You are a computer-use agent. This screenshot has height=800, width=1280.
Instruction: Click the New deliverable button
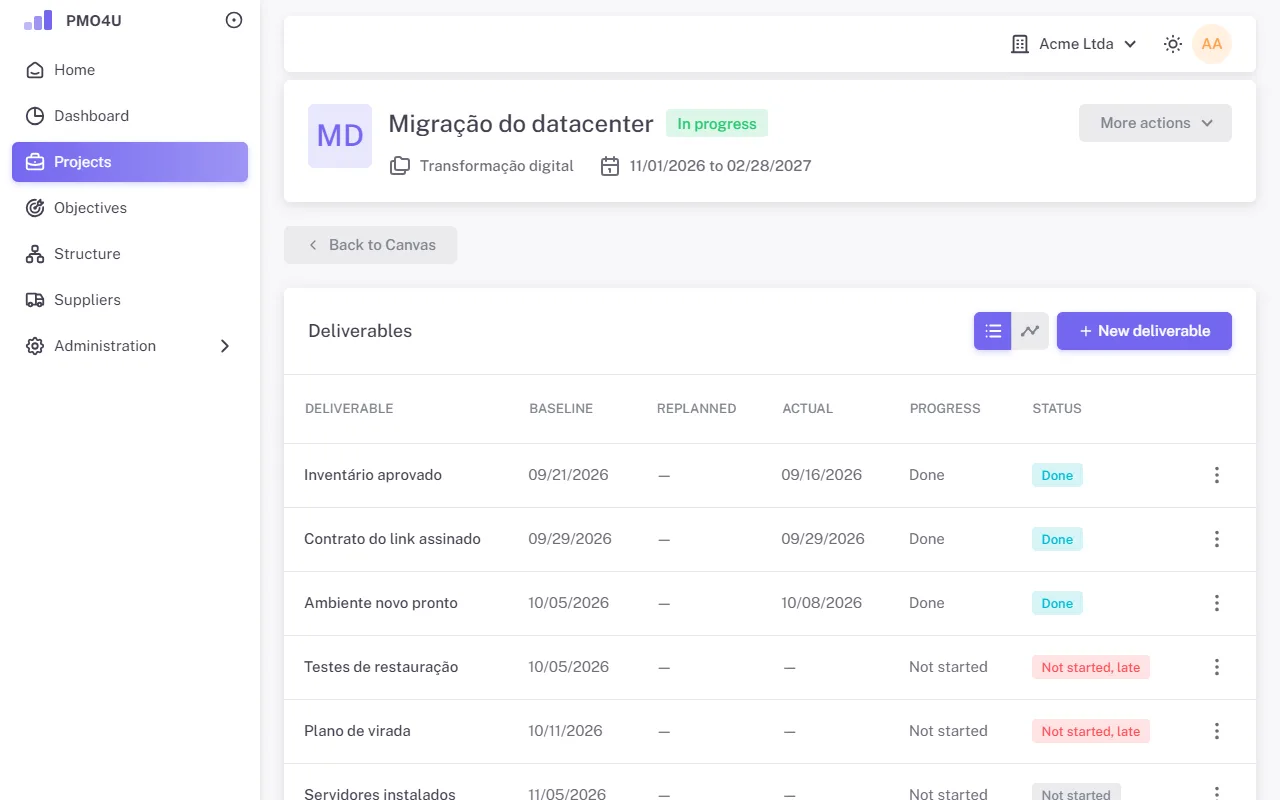pyautogui.click(x=1144, y=331)
